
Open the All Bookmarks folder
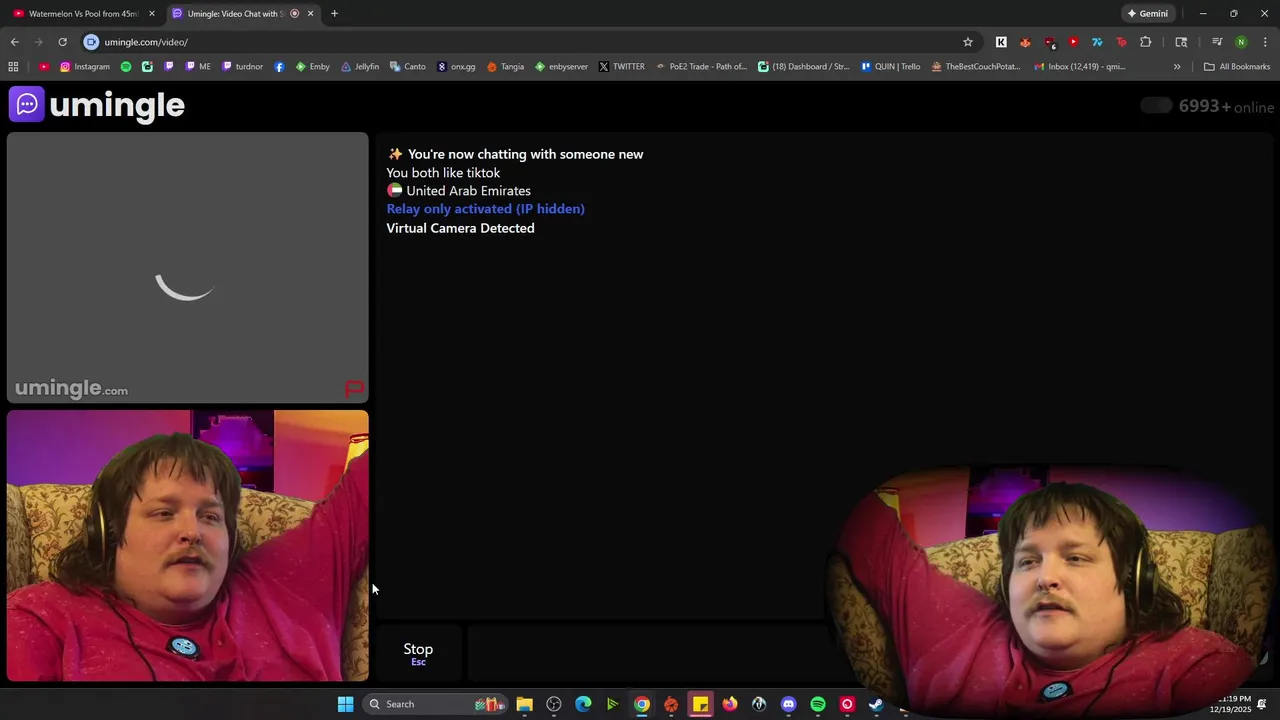pyautogui.click(x=1237, y=67)
